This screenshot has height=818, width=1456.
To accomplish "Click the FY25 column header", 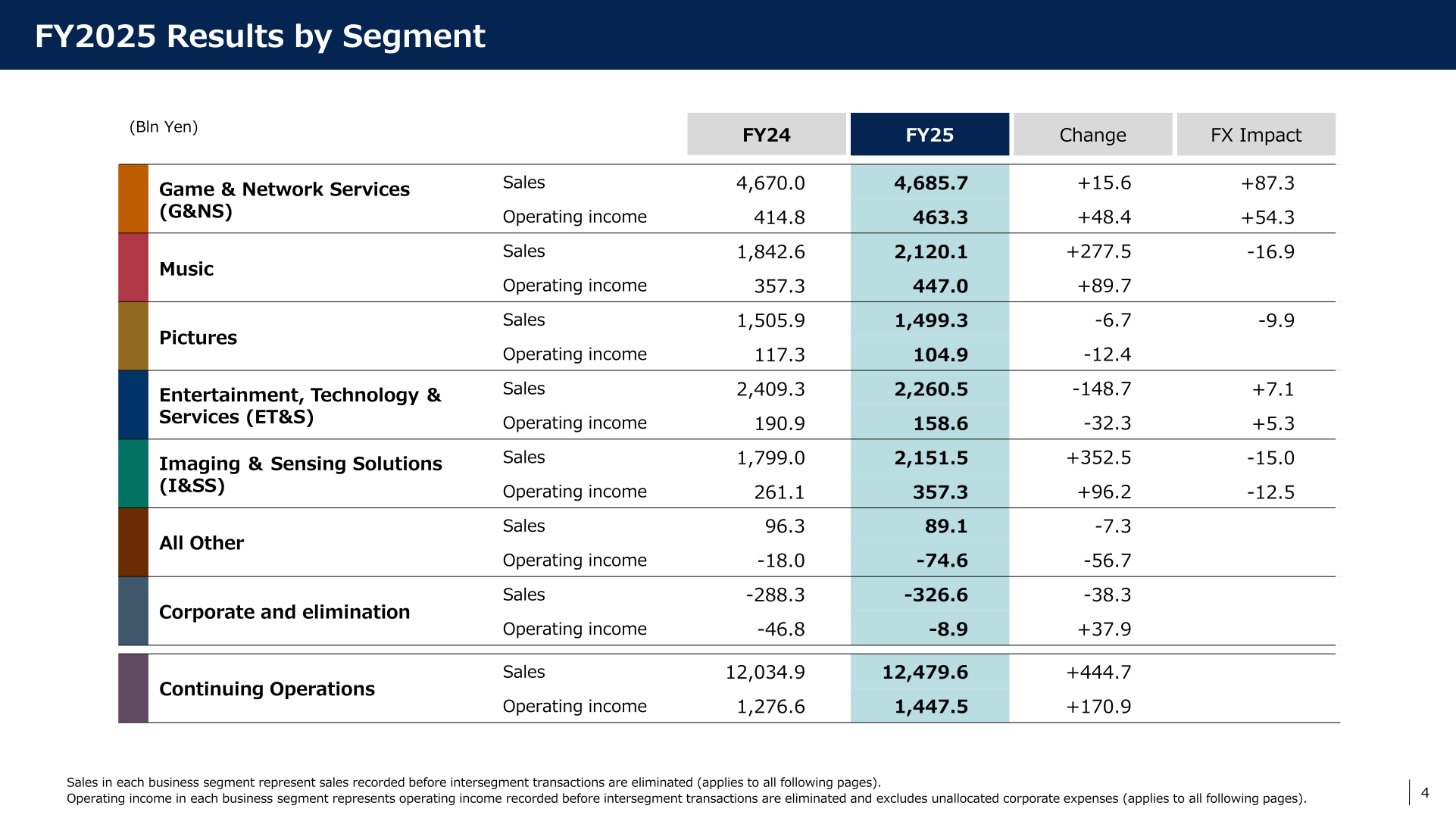I will [930, 135].
